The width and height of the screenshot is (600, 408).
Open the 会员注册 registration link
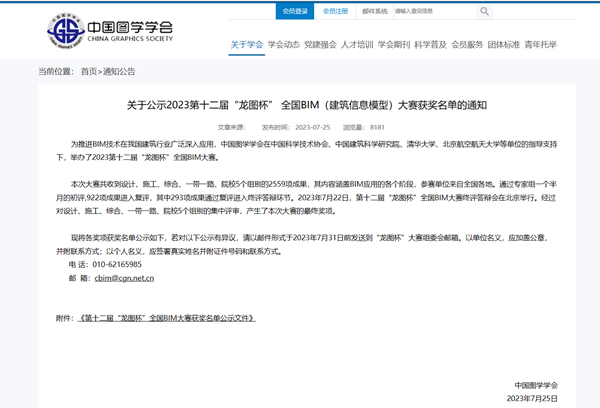coord(336,12)
